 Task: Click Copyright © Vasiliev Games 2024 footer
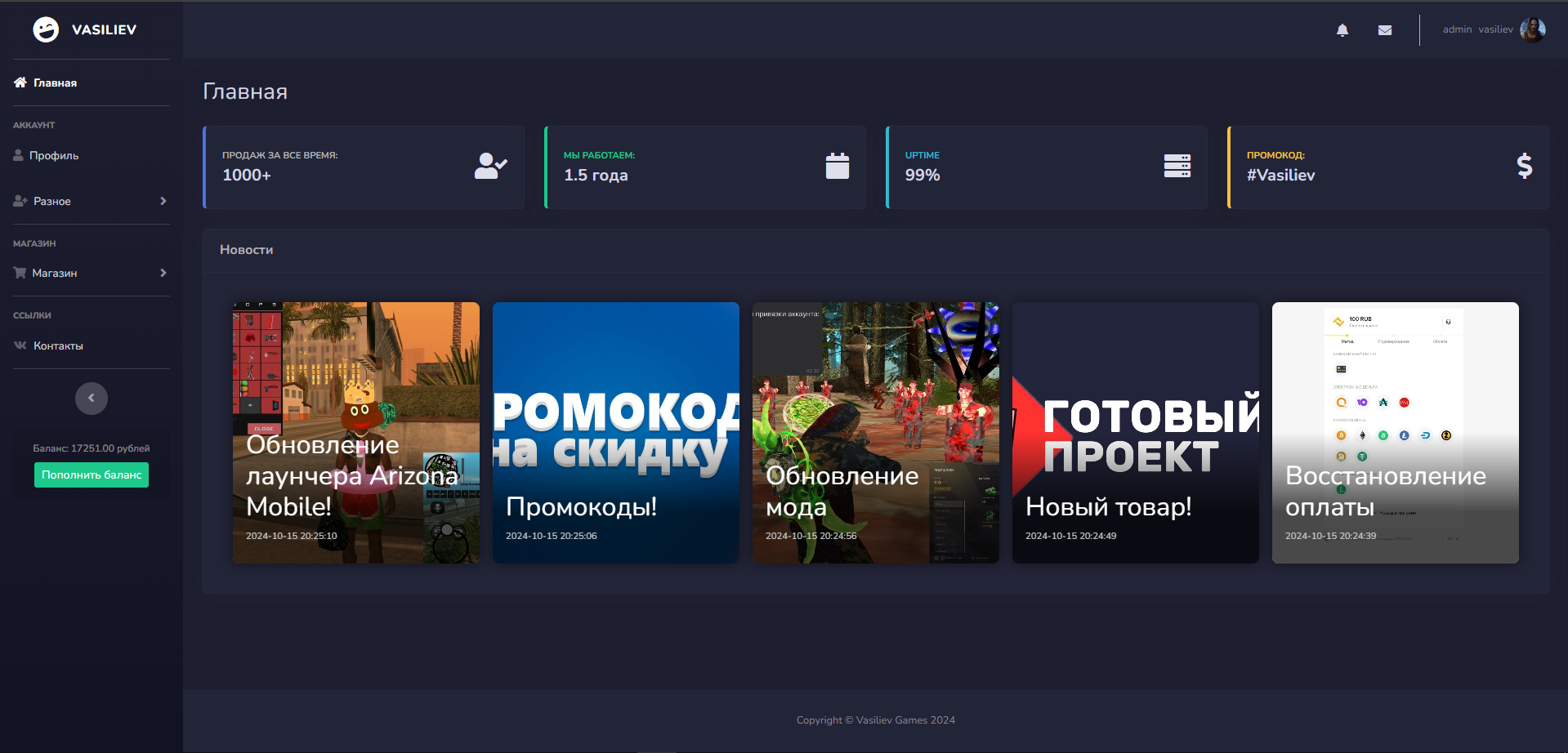tap(876, 720)
